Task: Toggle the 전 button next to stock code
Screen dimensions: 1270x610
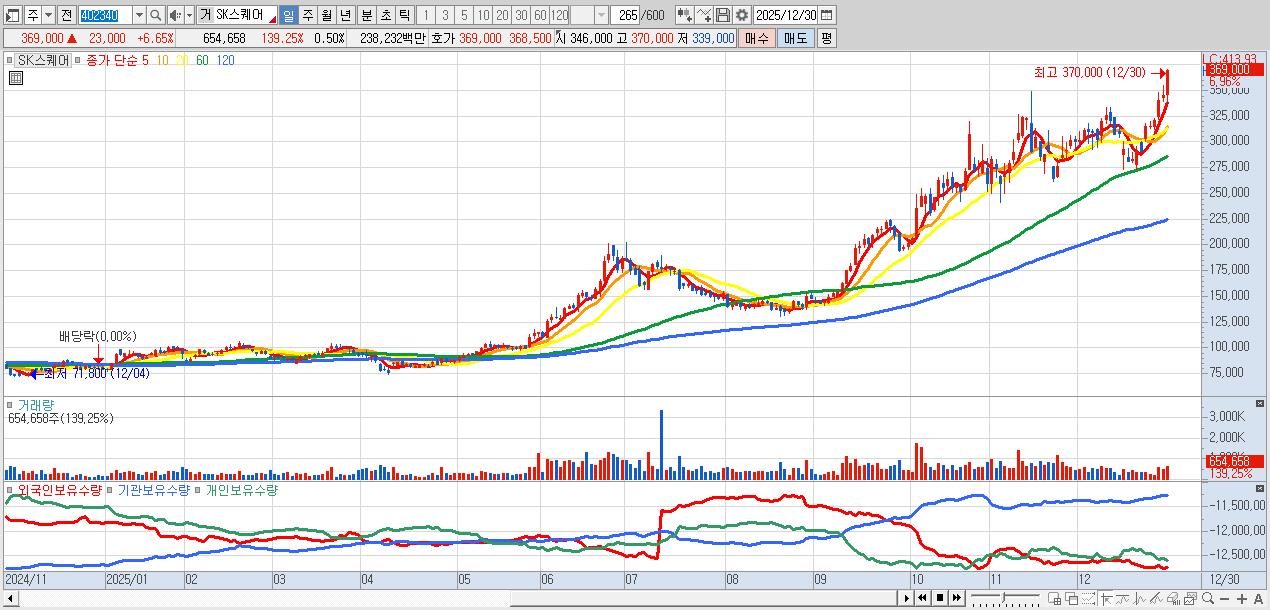Action: click(66, 15)
